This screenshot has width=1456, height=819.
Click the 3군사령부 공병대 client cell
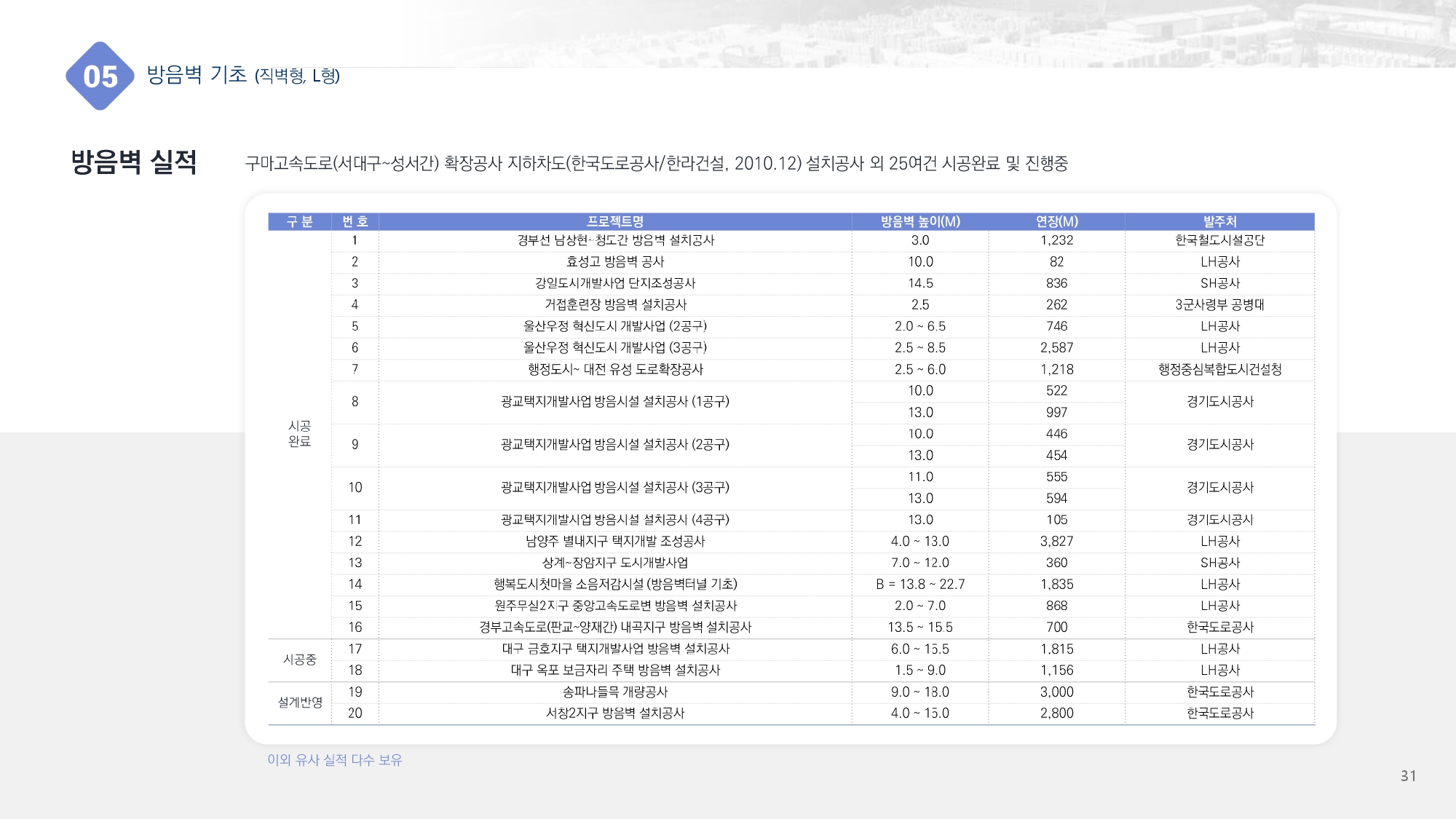click(x=1219, y=305)
